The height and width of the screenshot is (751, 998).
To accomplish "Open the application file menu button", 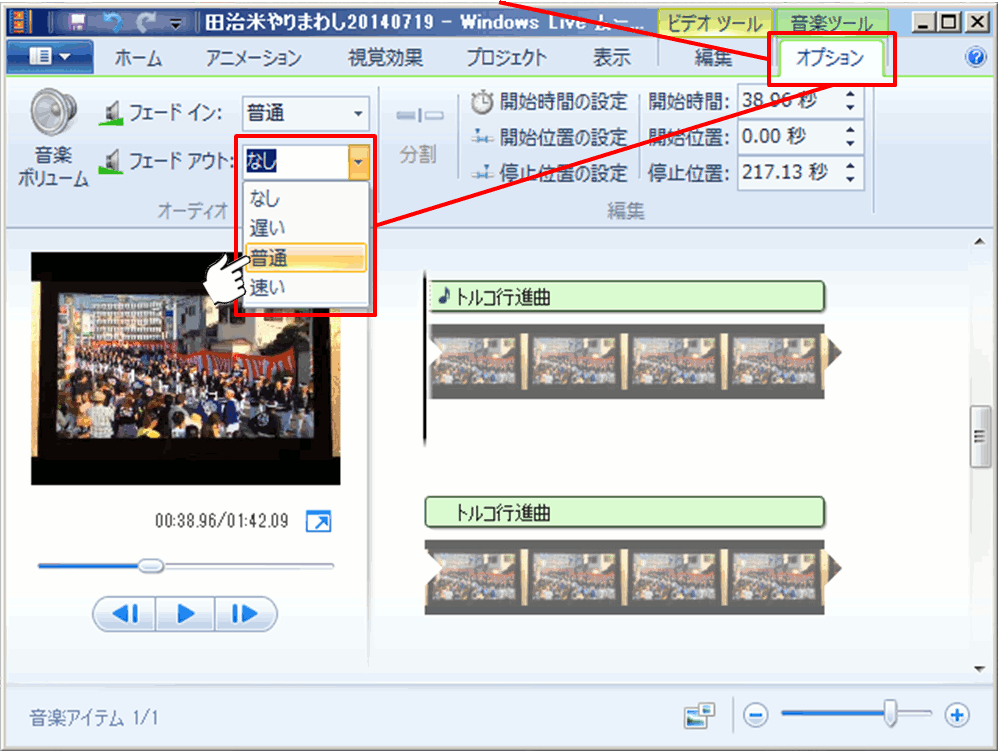I will [50, 58].
